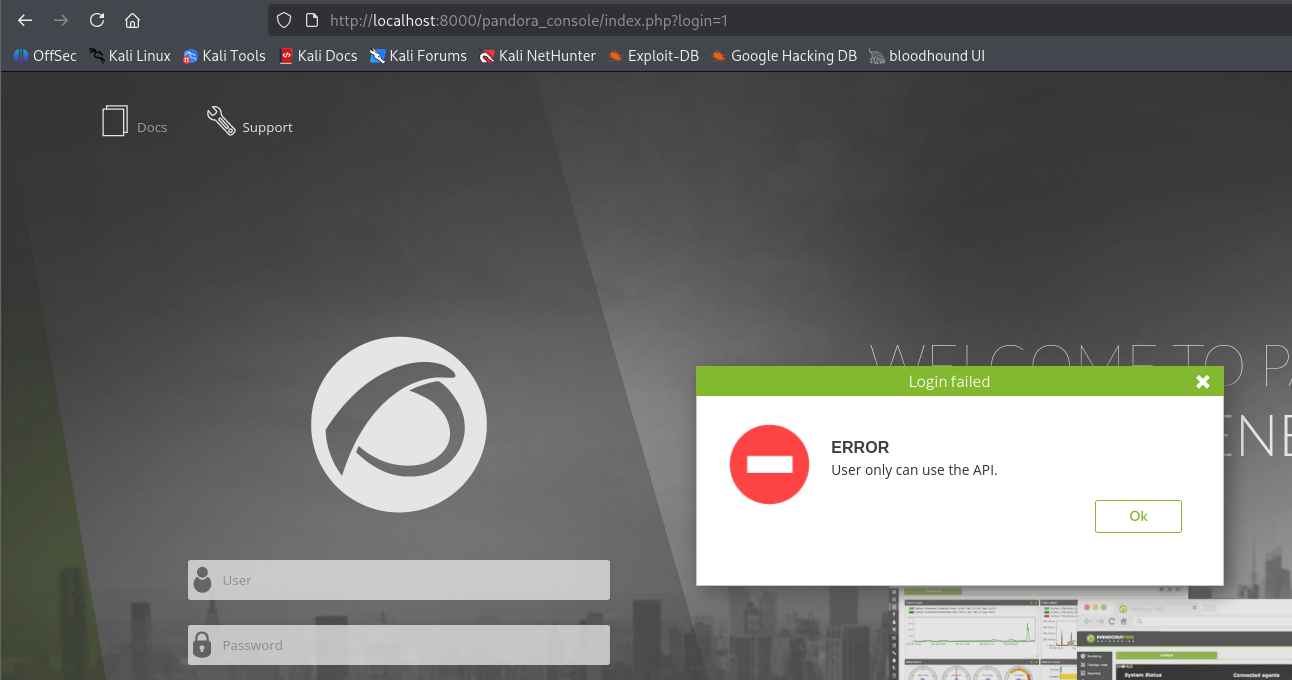1292x680 pixels.
Task: Click the user silhouette icon
Action: (x=203, y=580)
